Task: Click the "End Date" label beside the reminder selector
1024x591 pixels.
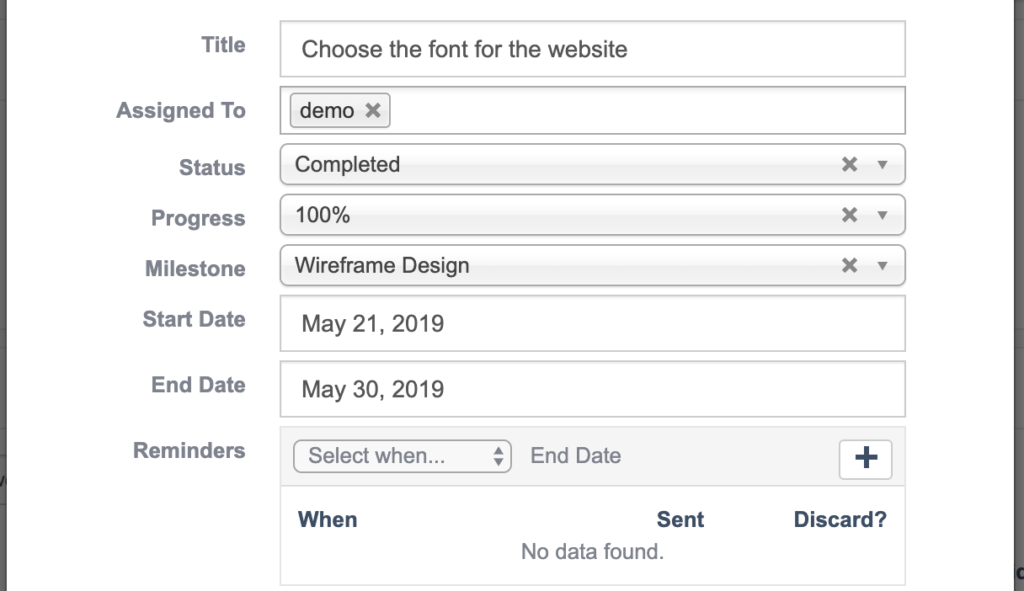Action: [575, 455]
